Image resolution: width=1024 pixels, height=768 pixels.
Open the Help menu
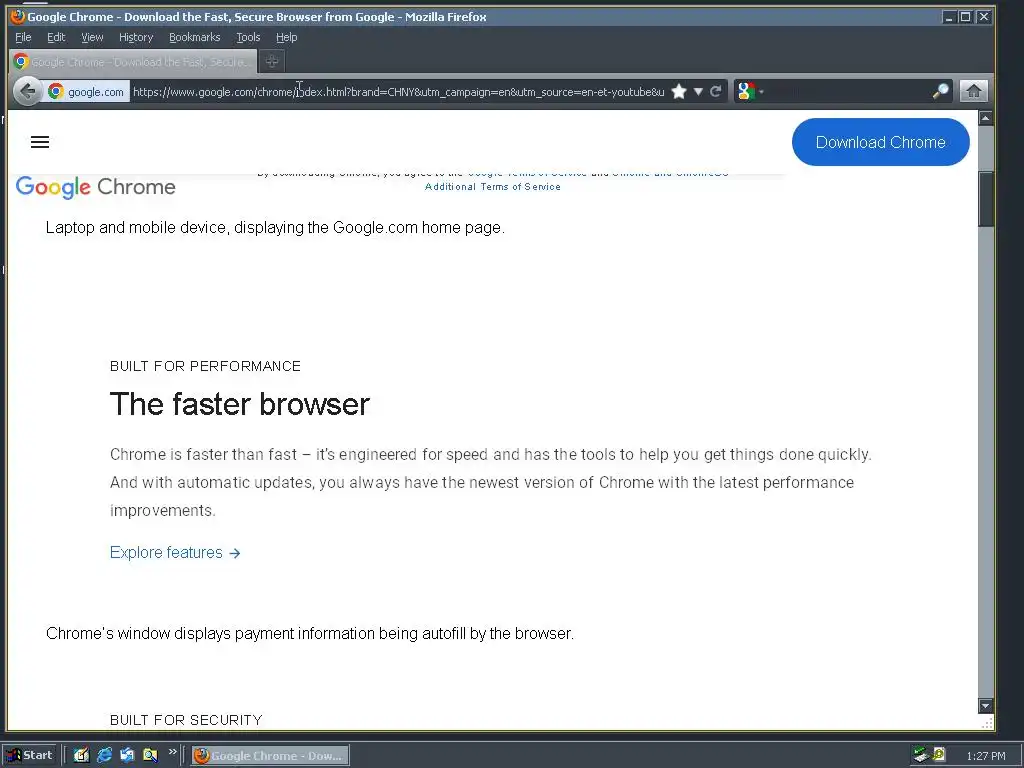pos(286,37)
